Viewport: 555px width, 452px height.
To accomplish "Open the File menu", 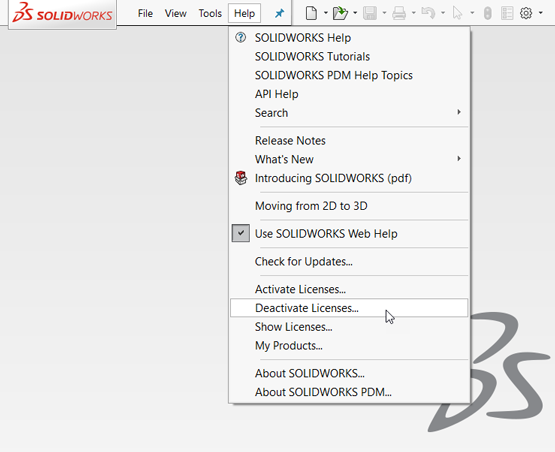I will click(145, 13).
